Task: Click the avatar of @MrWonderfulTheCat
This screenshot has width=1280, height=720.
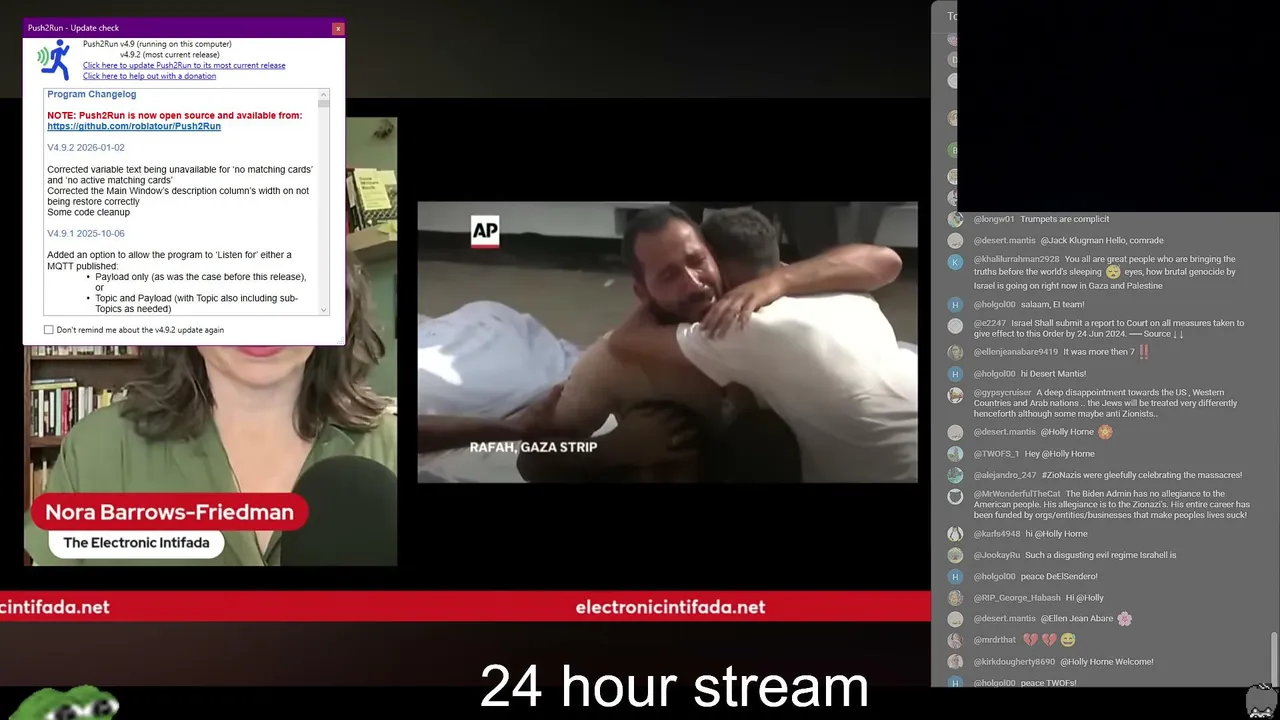Action: [x=955, y=497]
